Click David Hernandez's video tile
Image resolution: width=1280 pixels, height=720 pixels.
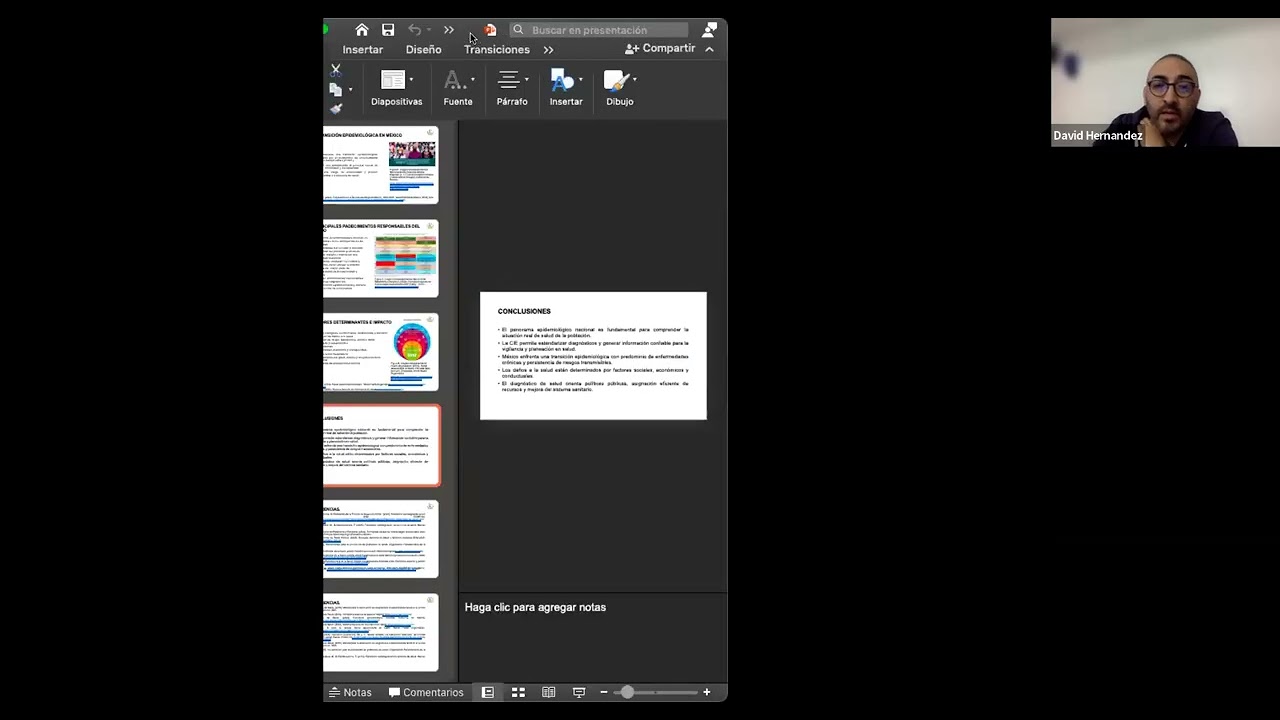click(1165, 82)
